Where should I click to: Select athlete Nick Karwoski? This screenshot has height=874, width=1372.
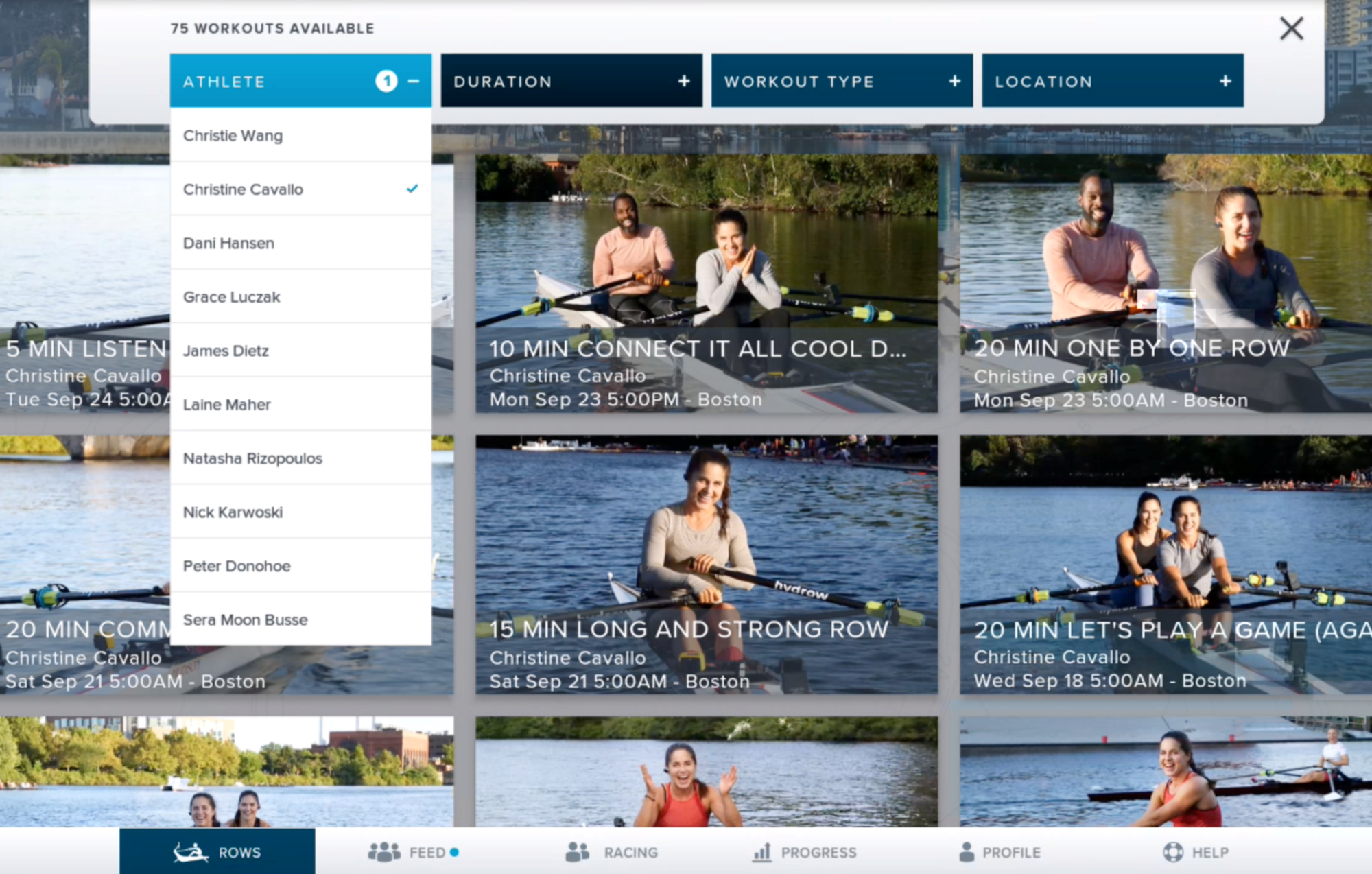300,512
